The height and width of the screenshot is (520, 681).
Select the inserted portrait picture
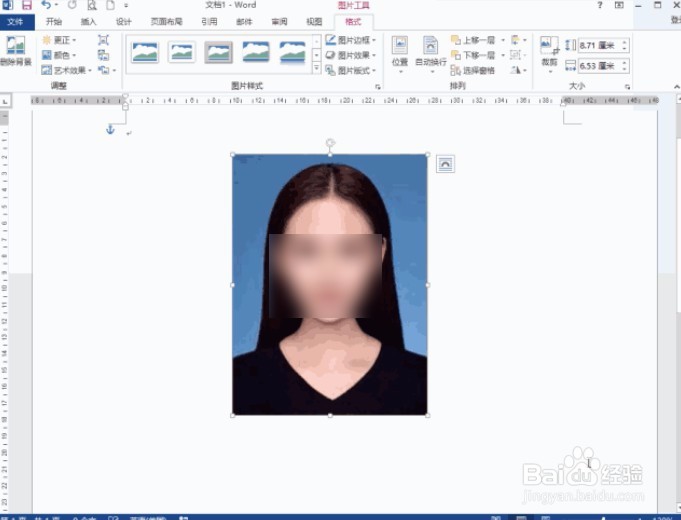[330, 285]
